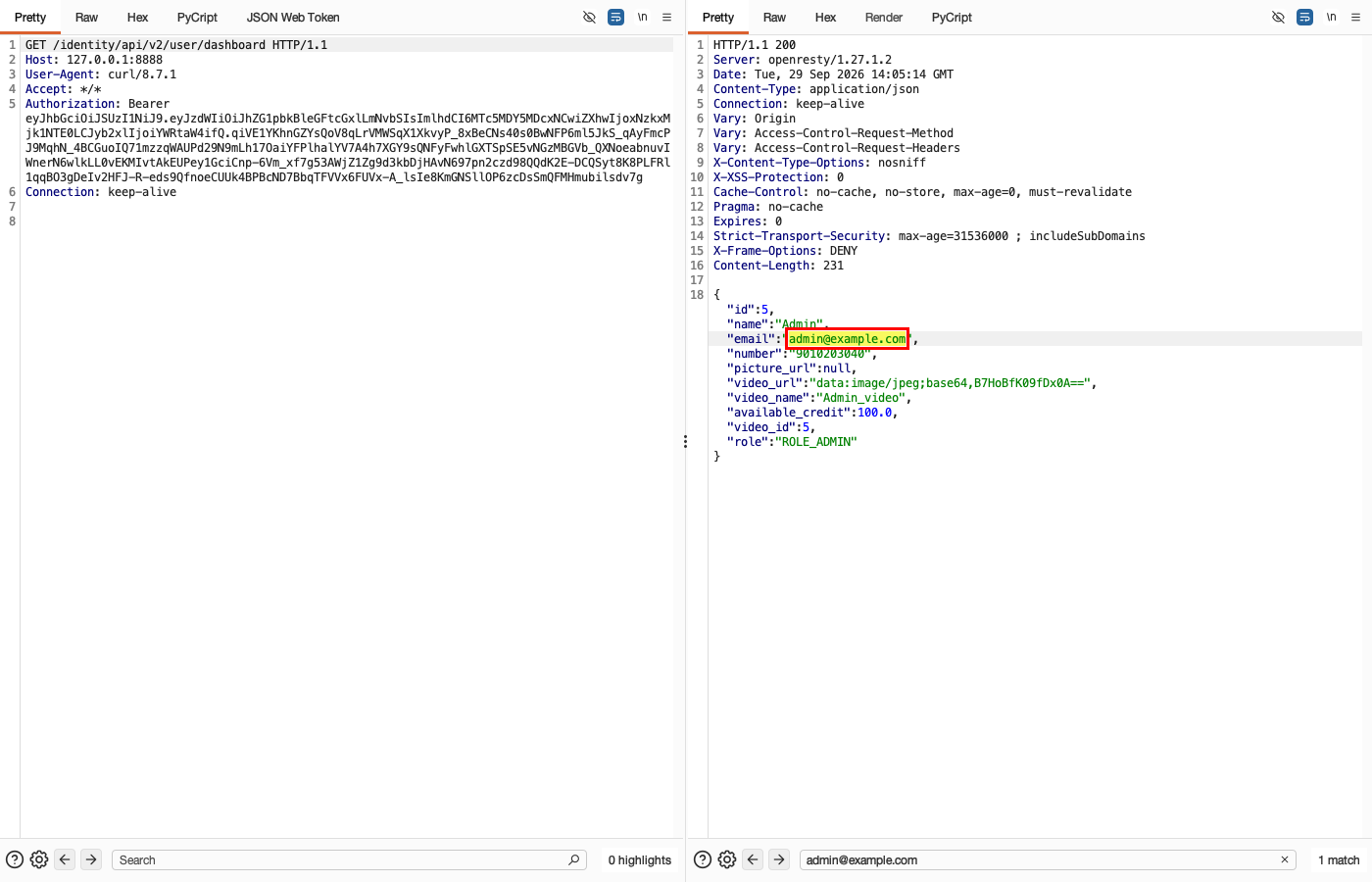Toggle word wrap button in response pane

coord(1304,18)
